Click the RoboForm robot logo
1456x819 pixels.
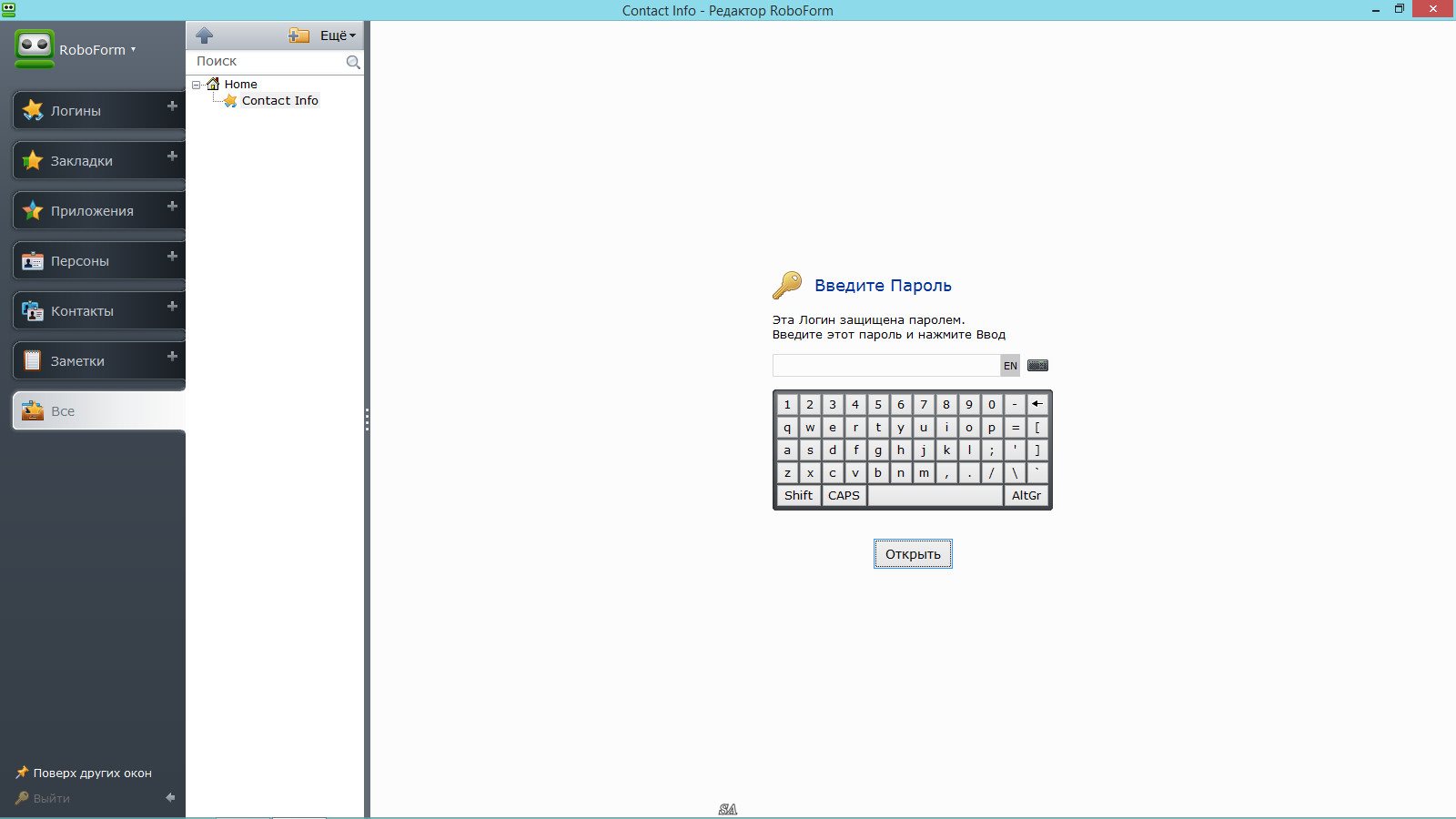35,48
